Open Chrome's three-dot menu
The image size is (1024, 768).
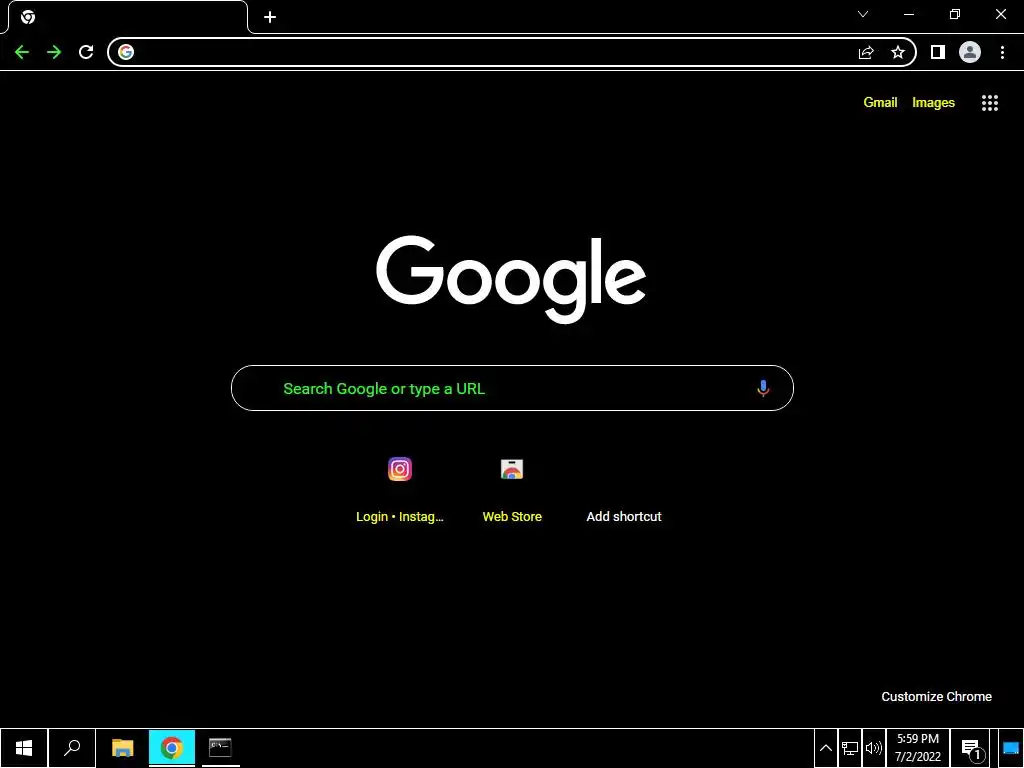[x=1002, y=52]
